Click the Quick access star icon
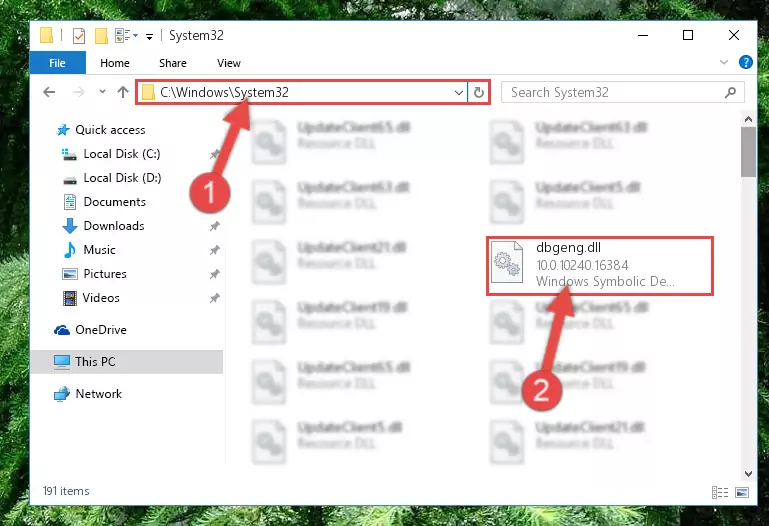The height and width of the screenshot is (526, 769). click(x=63, y=130)
